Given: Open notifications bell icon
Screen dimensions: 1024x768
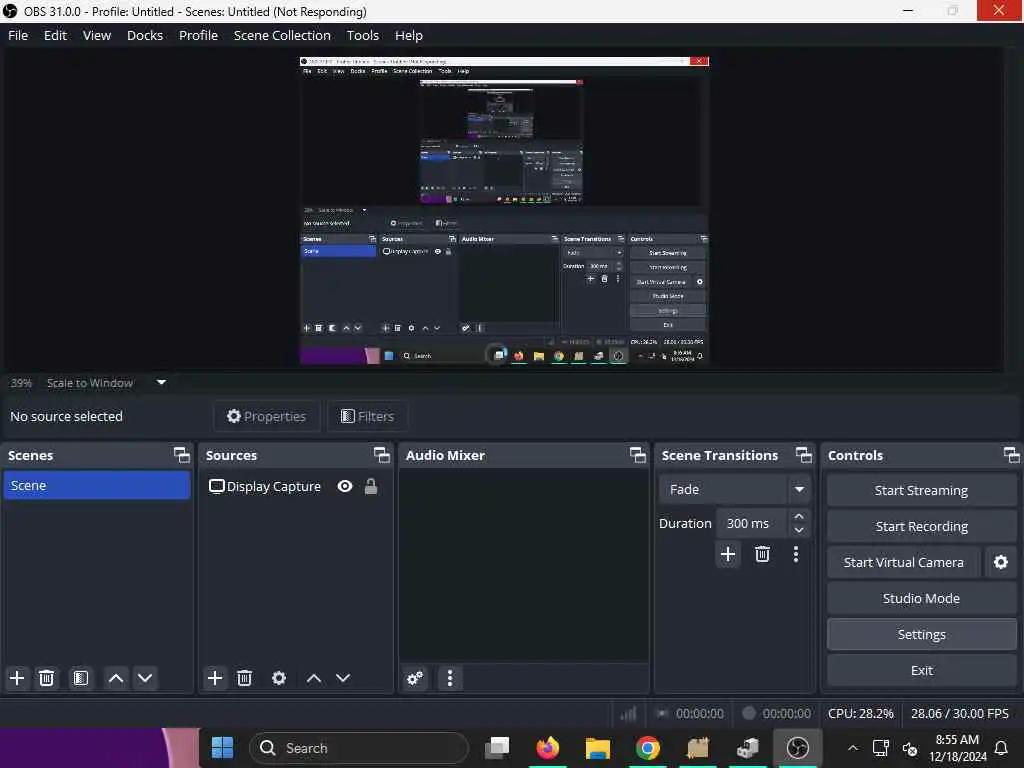Looking at the screenshot, I should pos(1000,748).
